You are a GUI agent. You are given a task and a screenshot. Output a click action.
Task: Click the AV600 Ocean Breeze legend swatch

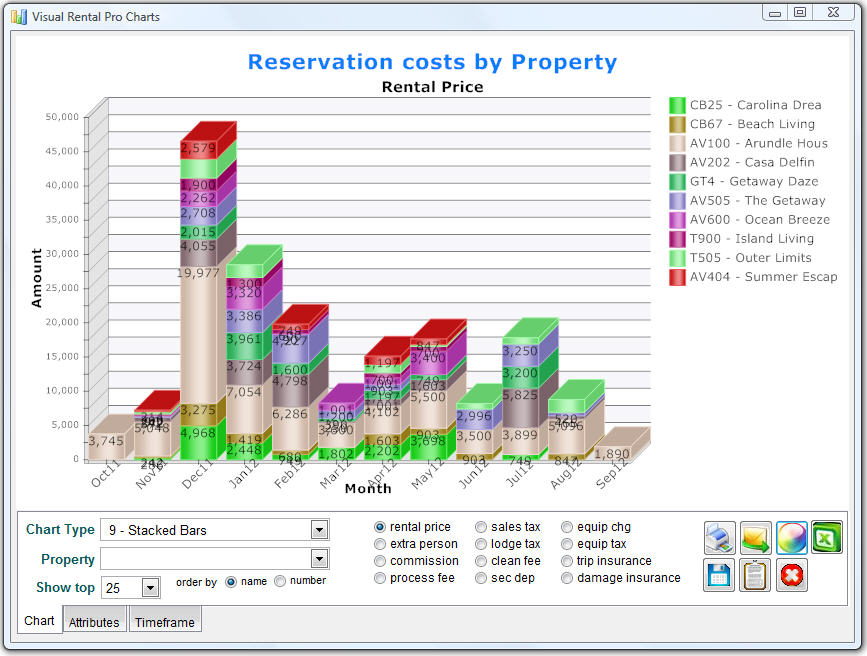(677, 220)
